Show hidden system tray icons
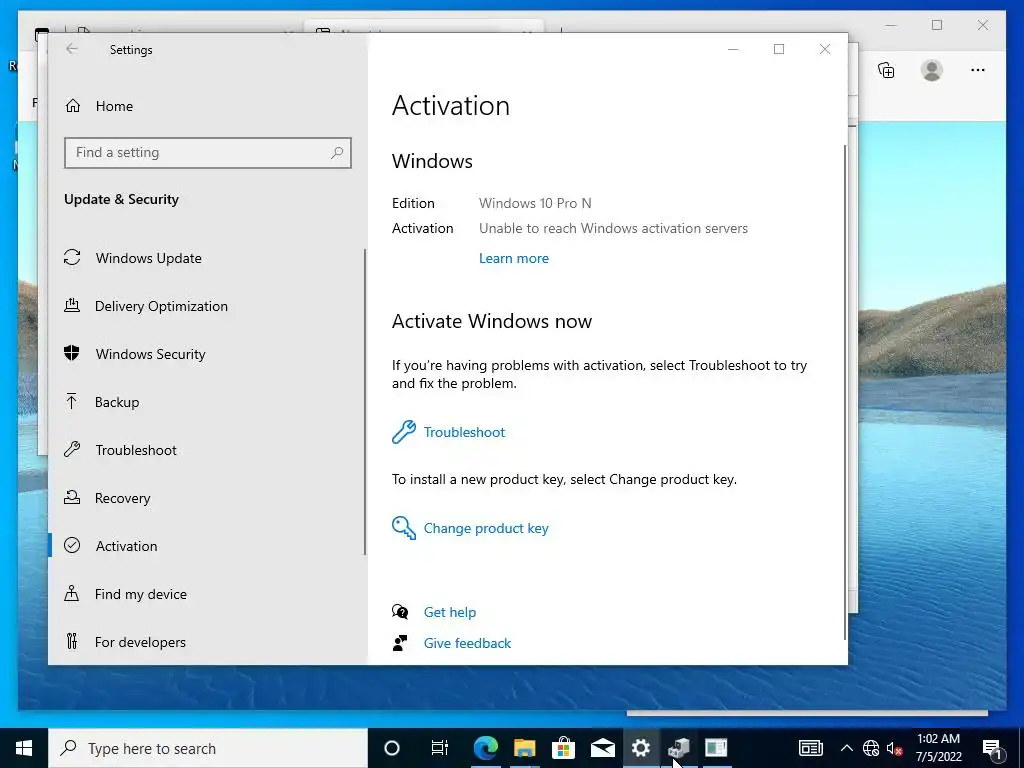This screenshot has height=768, width=1024. tap(846, 748)
